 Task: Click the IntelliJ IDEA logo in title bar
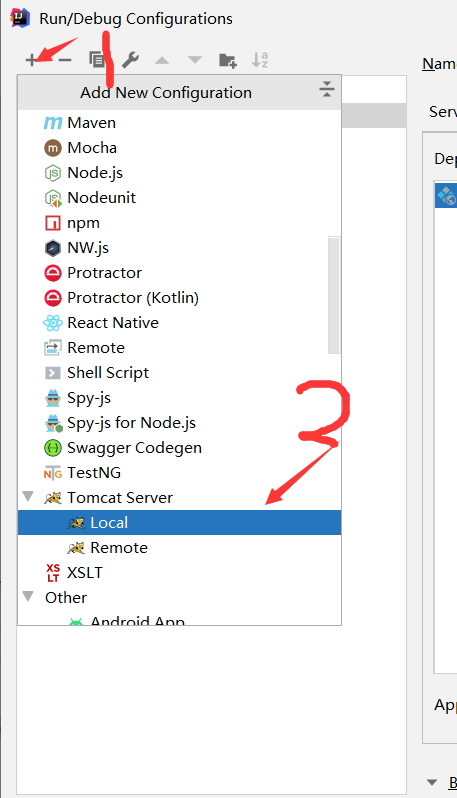coord(20,18)
